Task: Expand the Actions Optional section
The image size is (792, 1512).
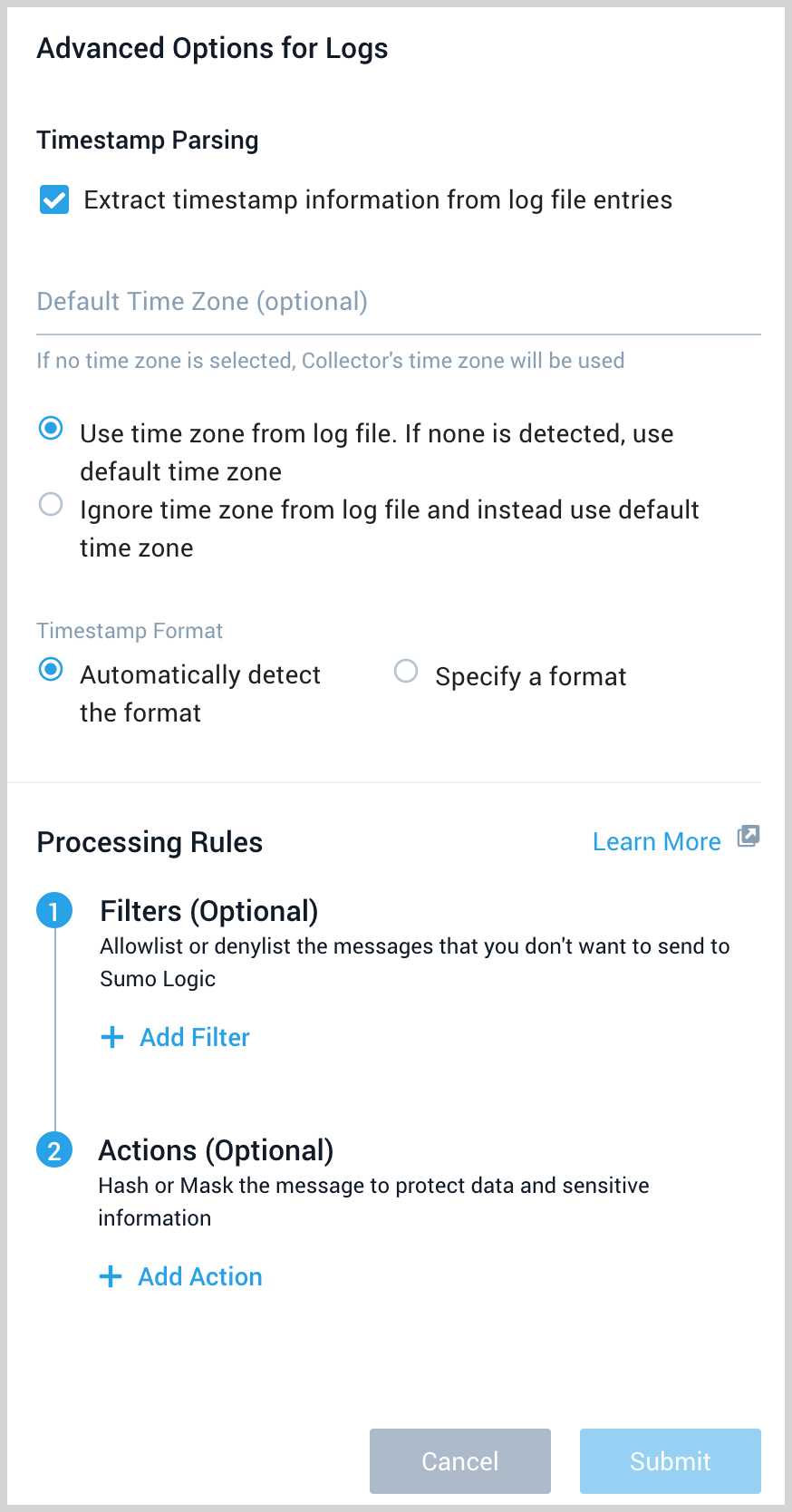Action: (217, 1149)
